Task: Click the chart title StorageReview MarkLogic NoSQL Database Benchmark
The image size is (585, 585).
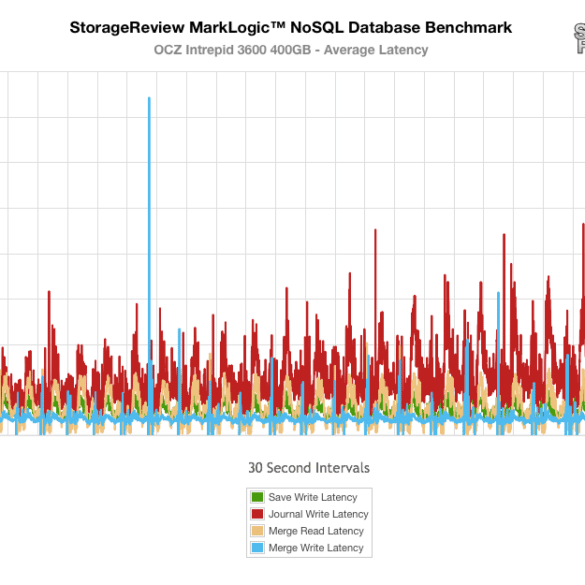Action: coord(291,28)
